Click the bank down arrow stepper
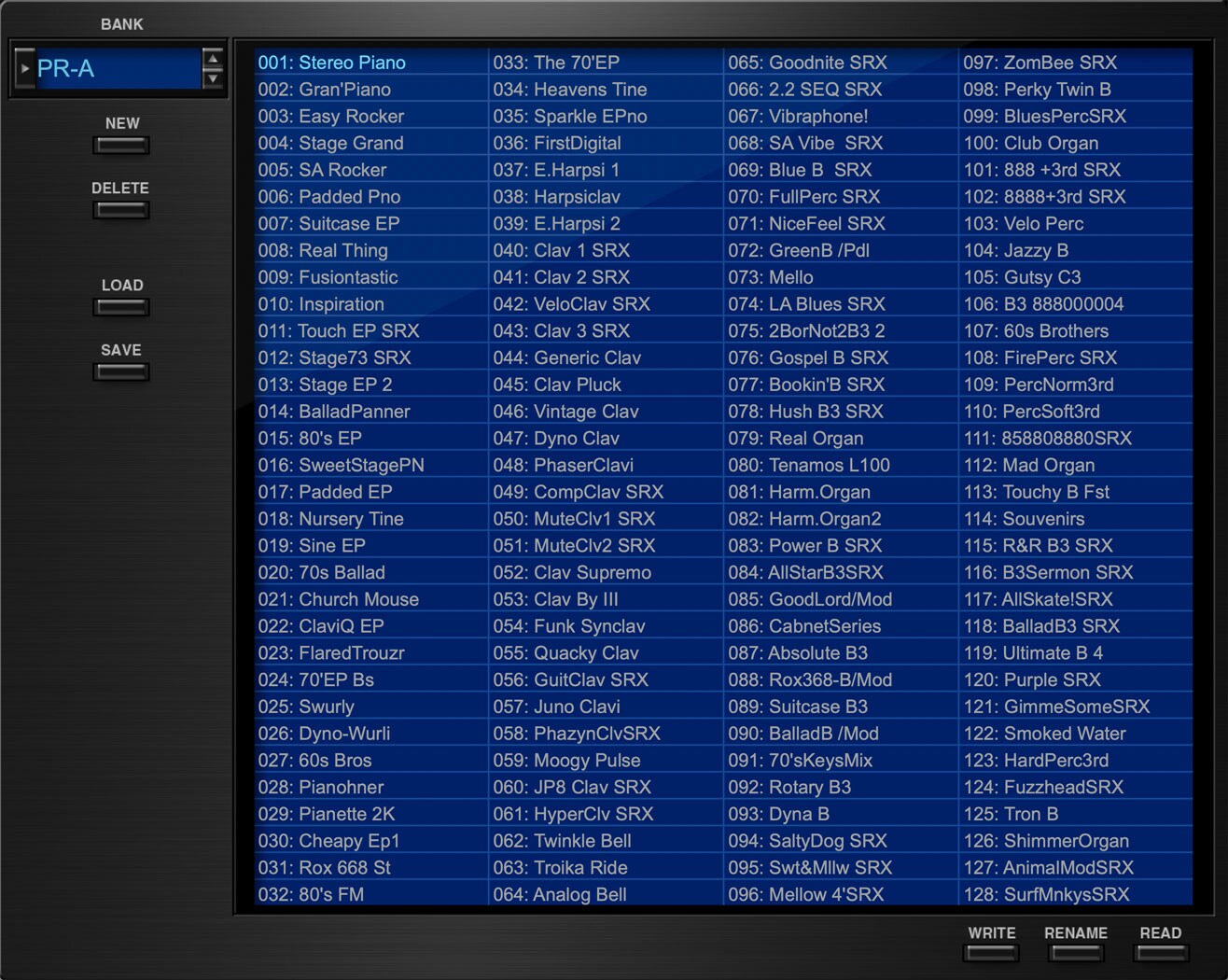This screenshot has height=980, width=1228. tap(213, 78)
